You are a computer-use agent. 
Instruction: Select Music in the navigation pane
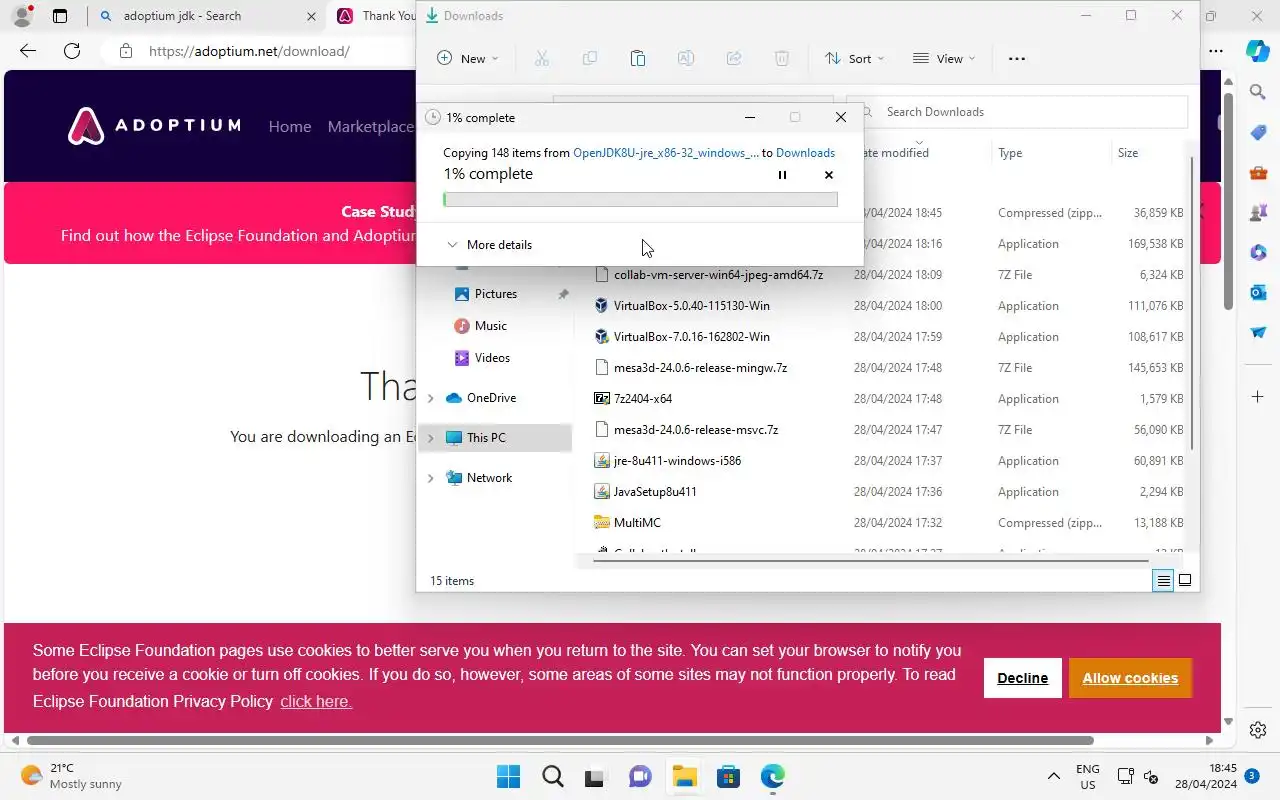coord(490,326)
